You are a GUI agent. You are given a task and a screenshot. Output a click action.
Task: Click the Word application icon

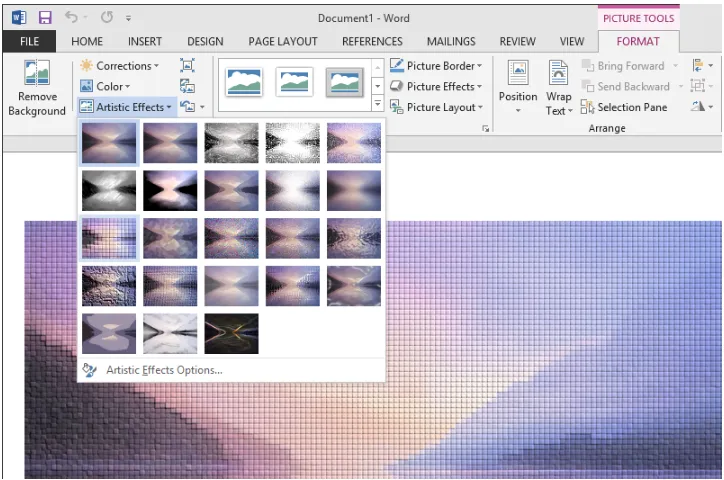point(19,18)
